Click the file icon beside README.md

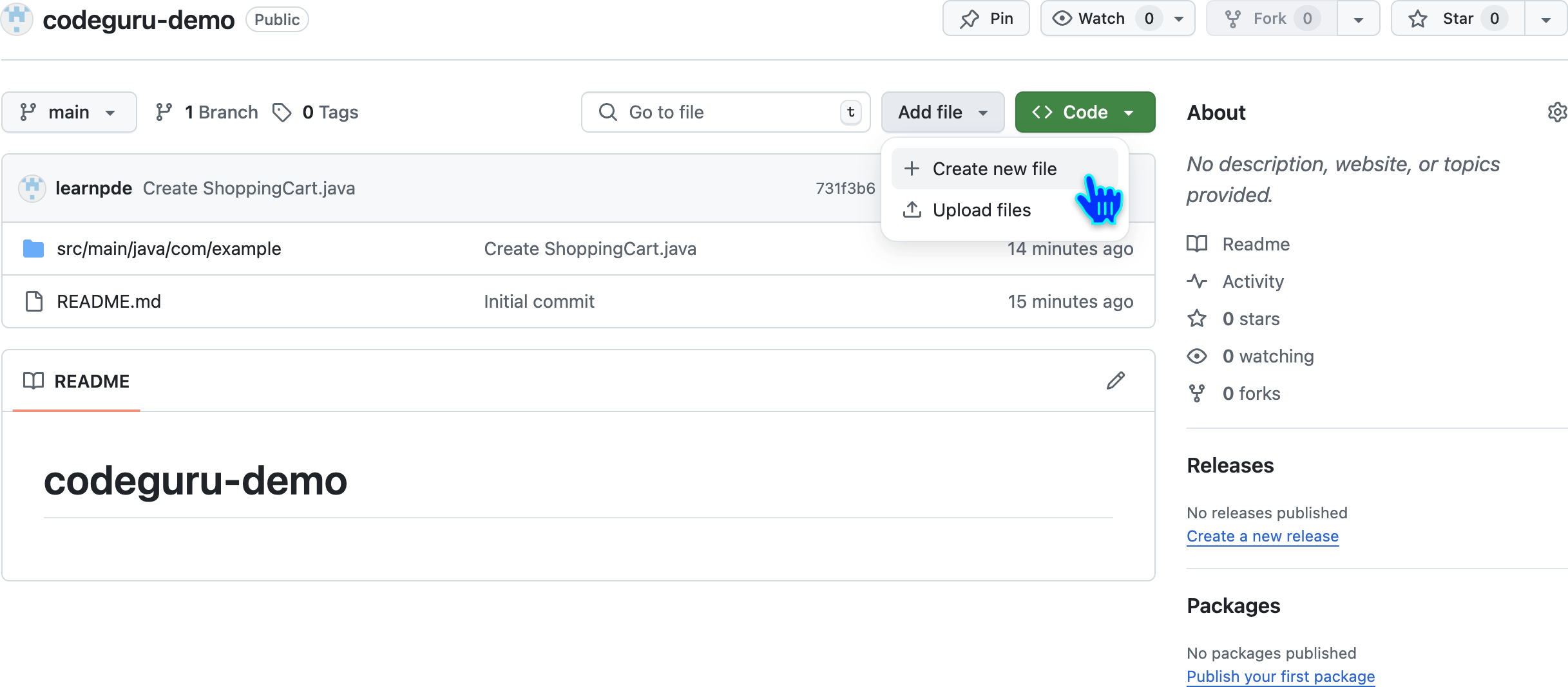(33, 301)
